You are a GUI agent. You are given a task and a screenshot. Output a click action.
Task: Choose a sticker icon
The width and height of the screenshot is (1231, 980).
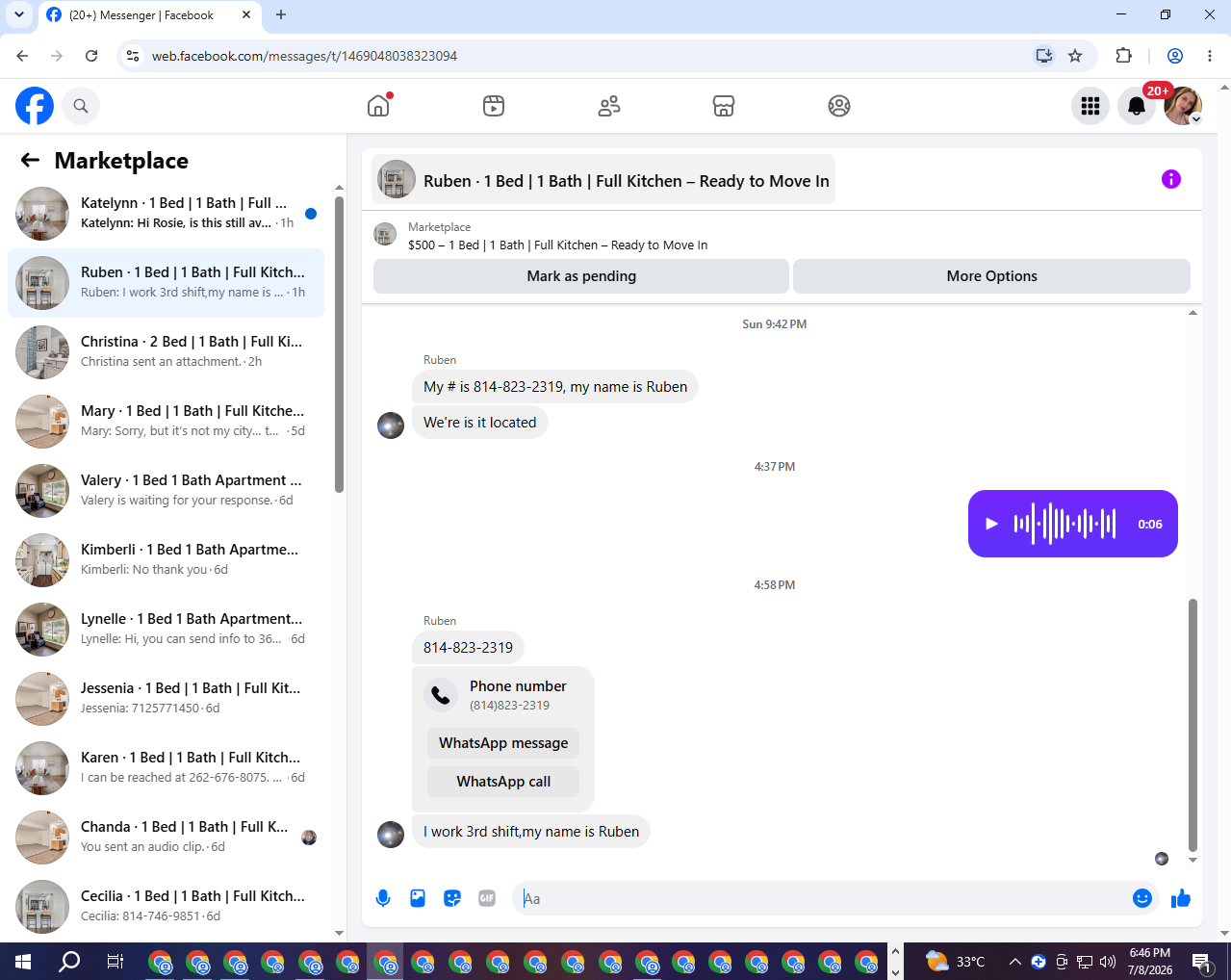pyautogui.click(x=452, y=898)
